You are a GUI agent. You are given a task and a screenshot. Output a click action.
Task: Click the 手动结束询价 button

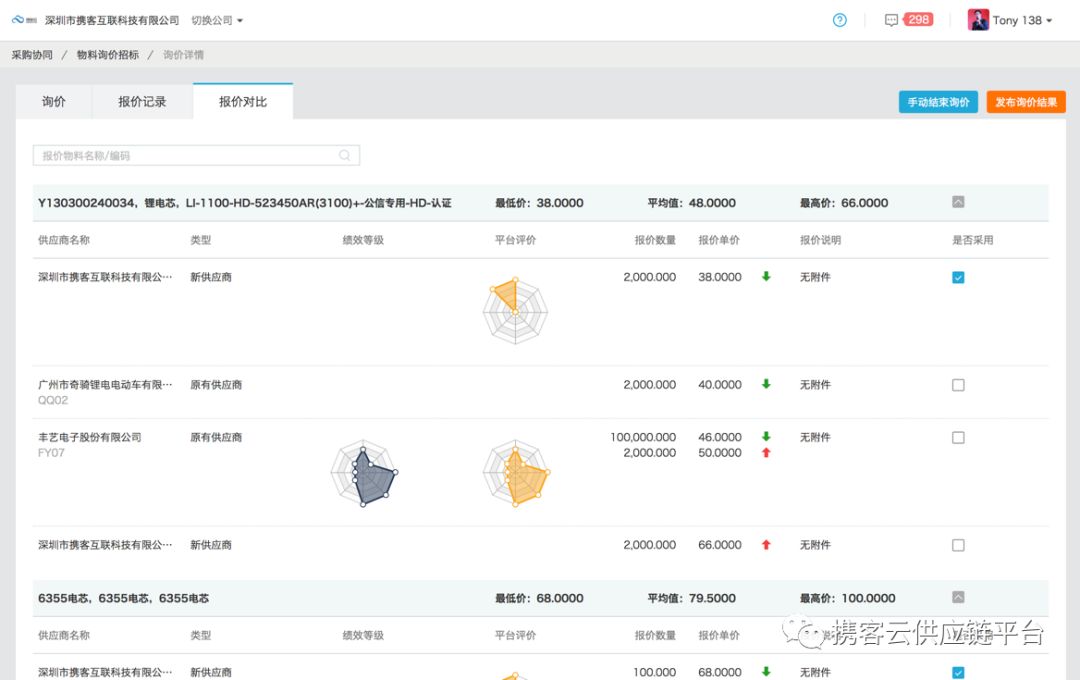937,101
